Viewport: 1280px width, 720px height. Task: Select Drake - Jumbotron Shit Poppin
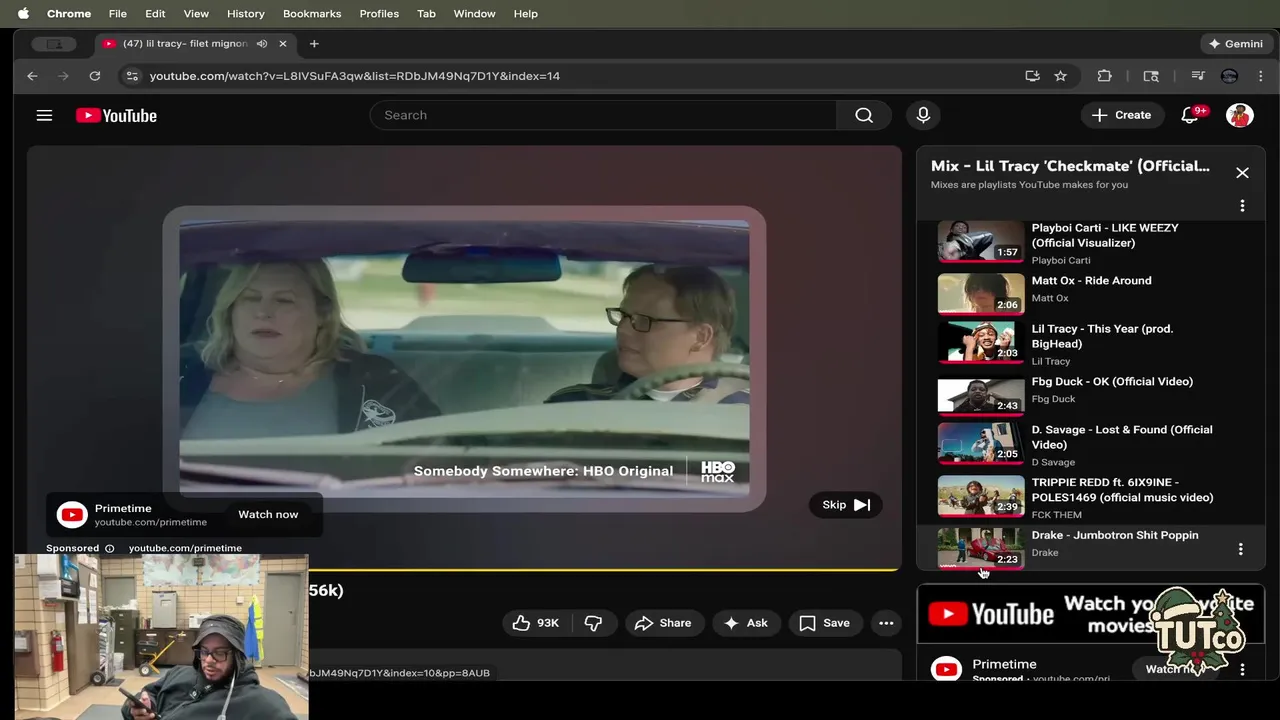coord(1115,535)
